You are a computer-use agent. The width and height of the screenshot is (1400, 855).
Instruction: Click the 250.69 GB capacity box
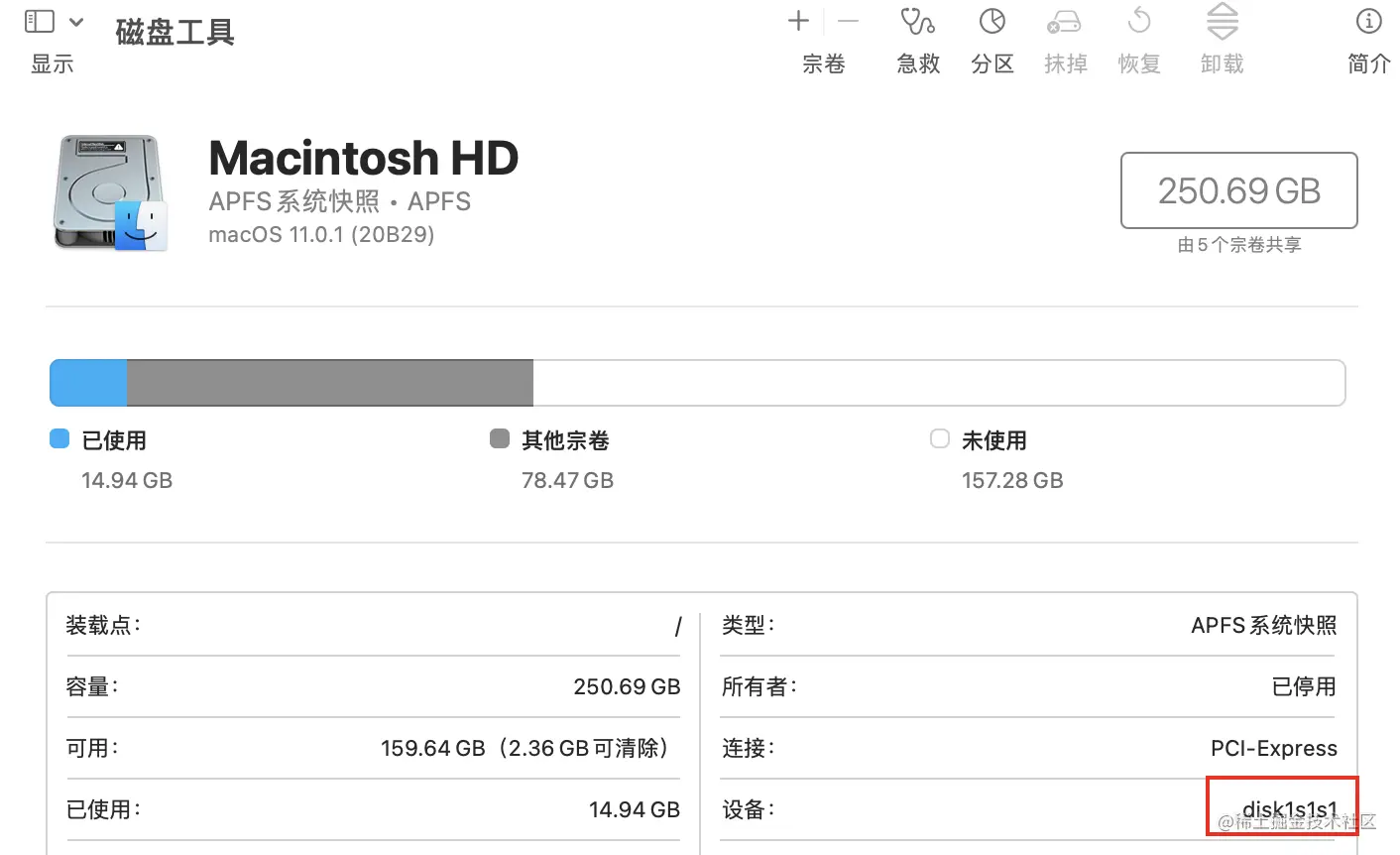(x=1238, y=190)
